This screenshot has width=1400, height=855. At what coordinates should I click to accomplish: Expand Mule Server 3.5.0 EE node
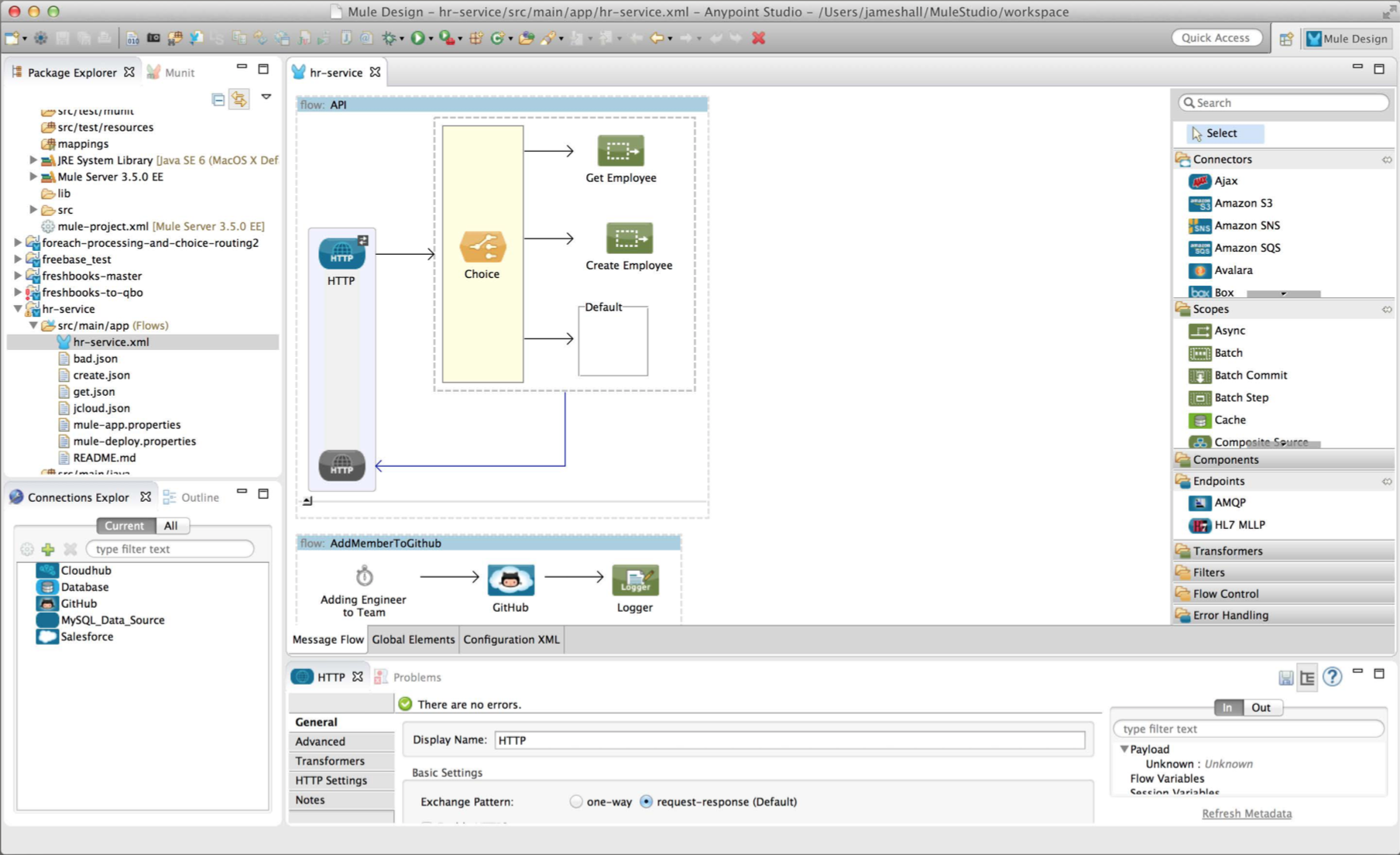(33, 177)
